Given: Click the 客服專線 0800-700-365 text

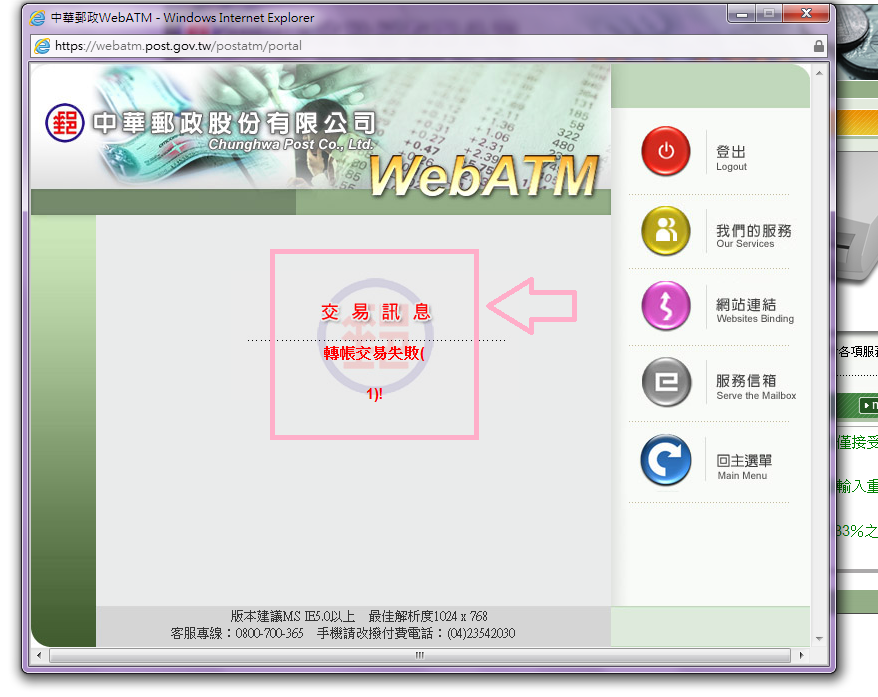Looking at the screenshot, I should click(237, 633).
